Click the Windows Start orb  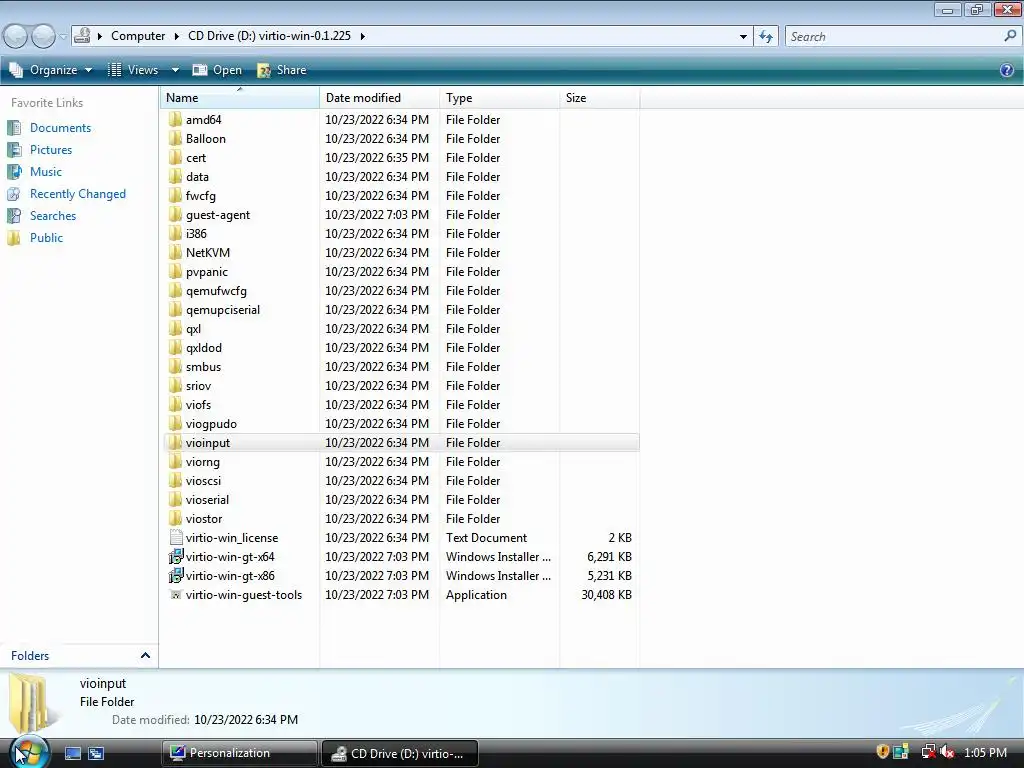28,752
